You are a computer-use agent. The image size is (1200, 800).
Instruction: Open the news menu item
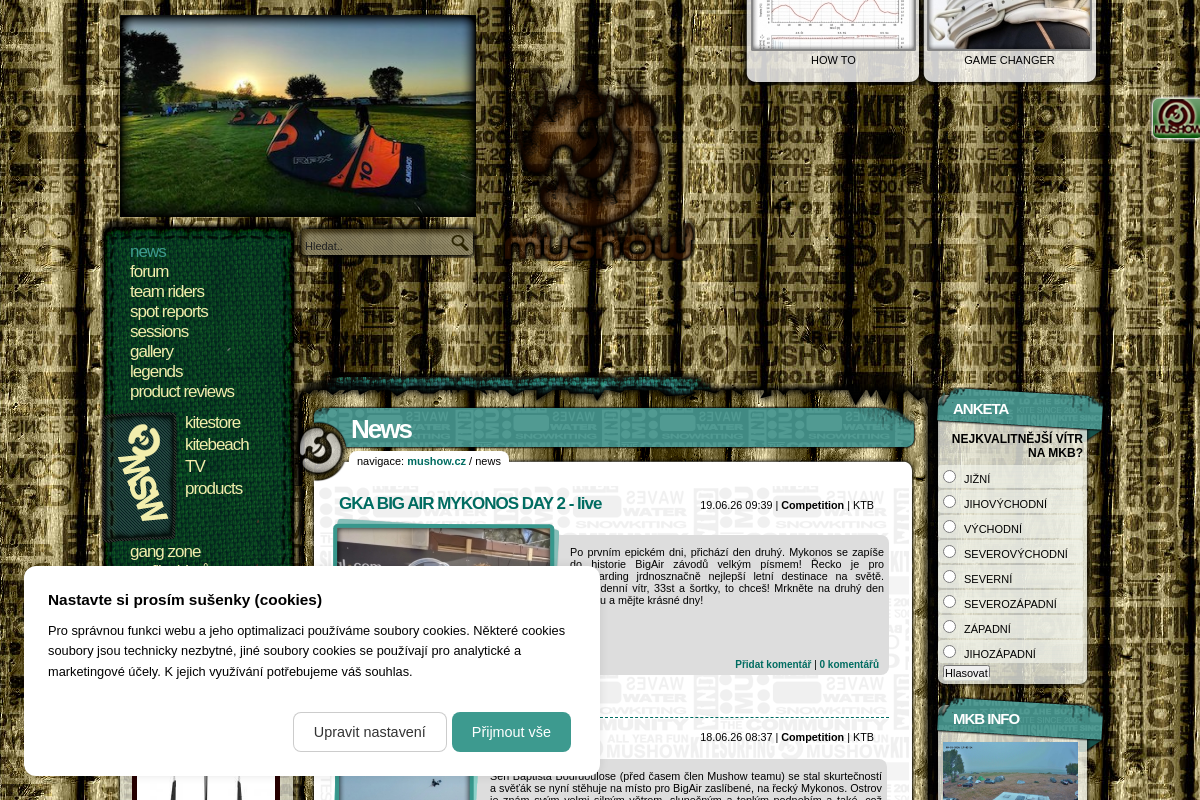pyautogui.click(x=148, y=252)
